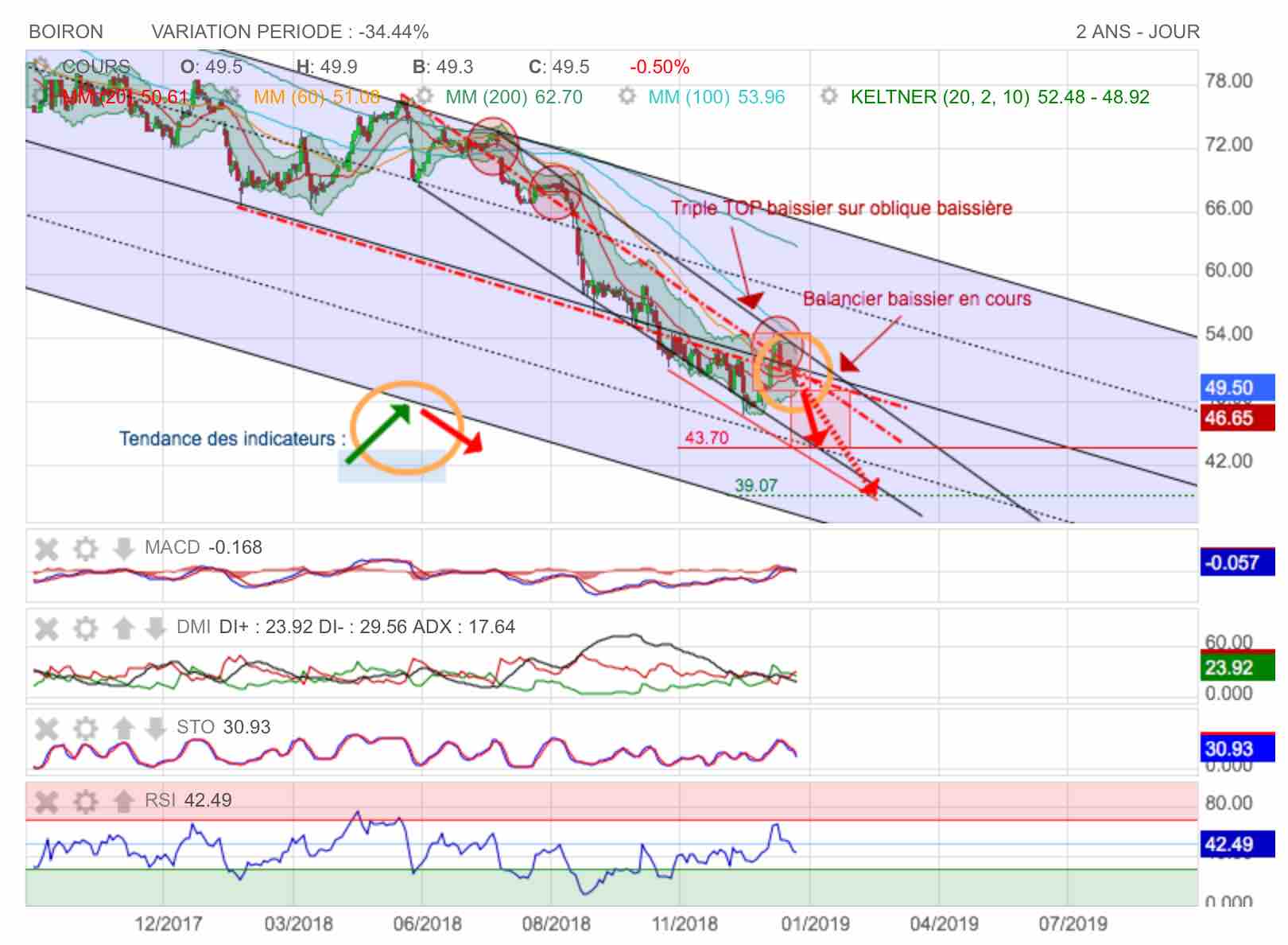Click the MM (100) 53.96 label
The width and height of the screenshot is (1288, 945).
coord(716,97)
